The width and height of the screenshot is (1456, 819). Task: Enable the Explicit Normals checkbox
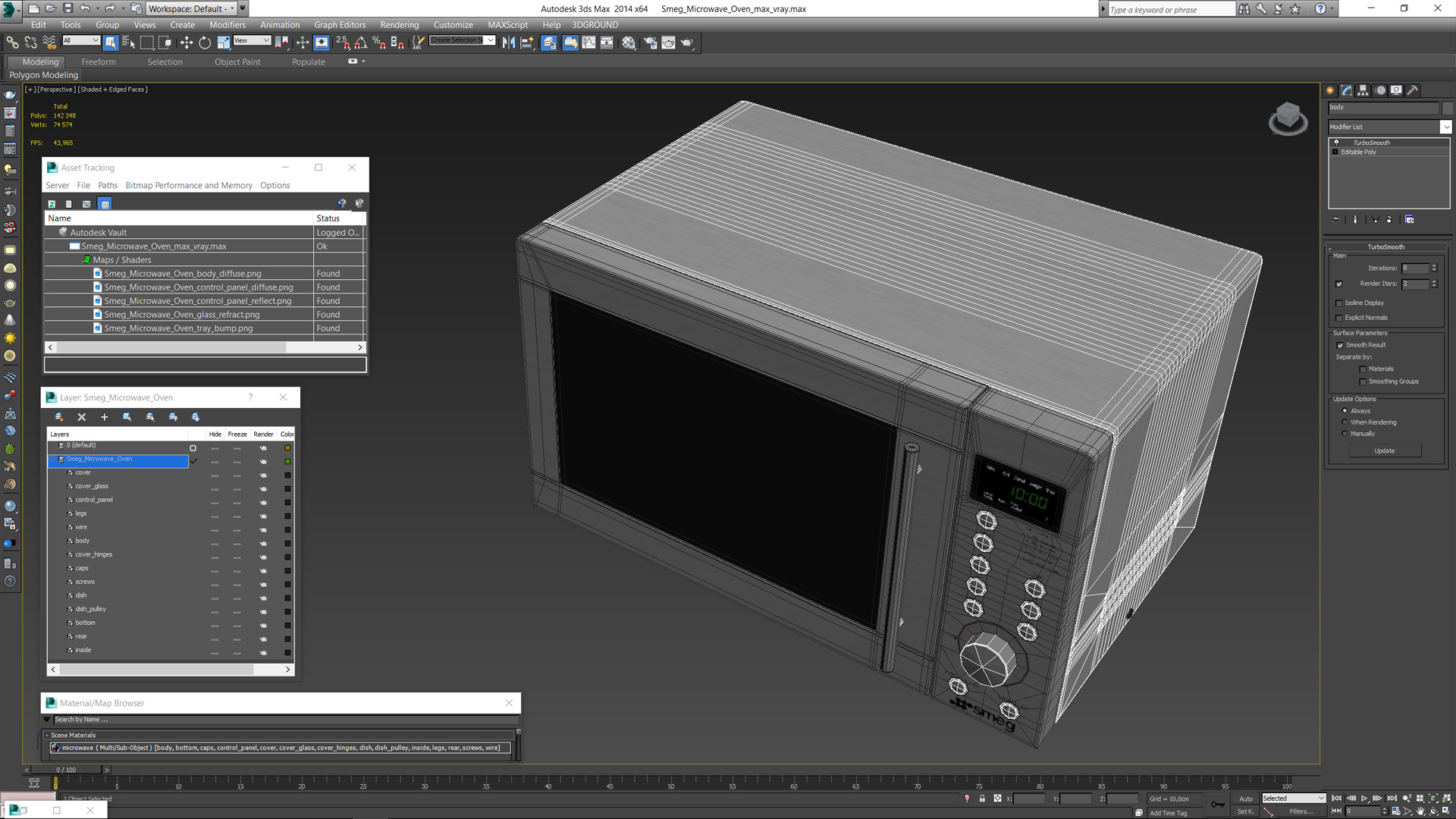click(1339, 318)
